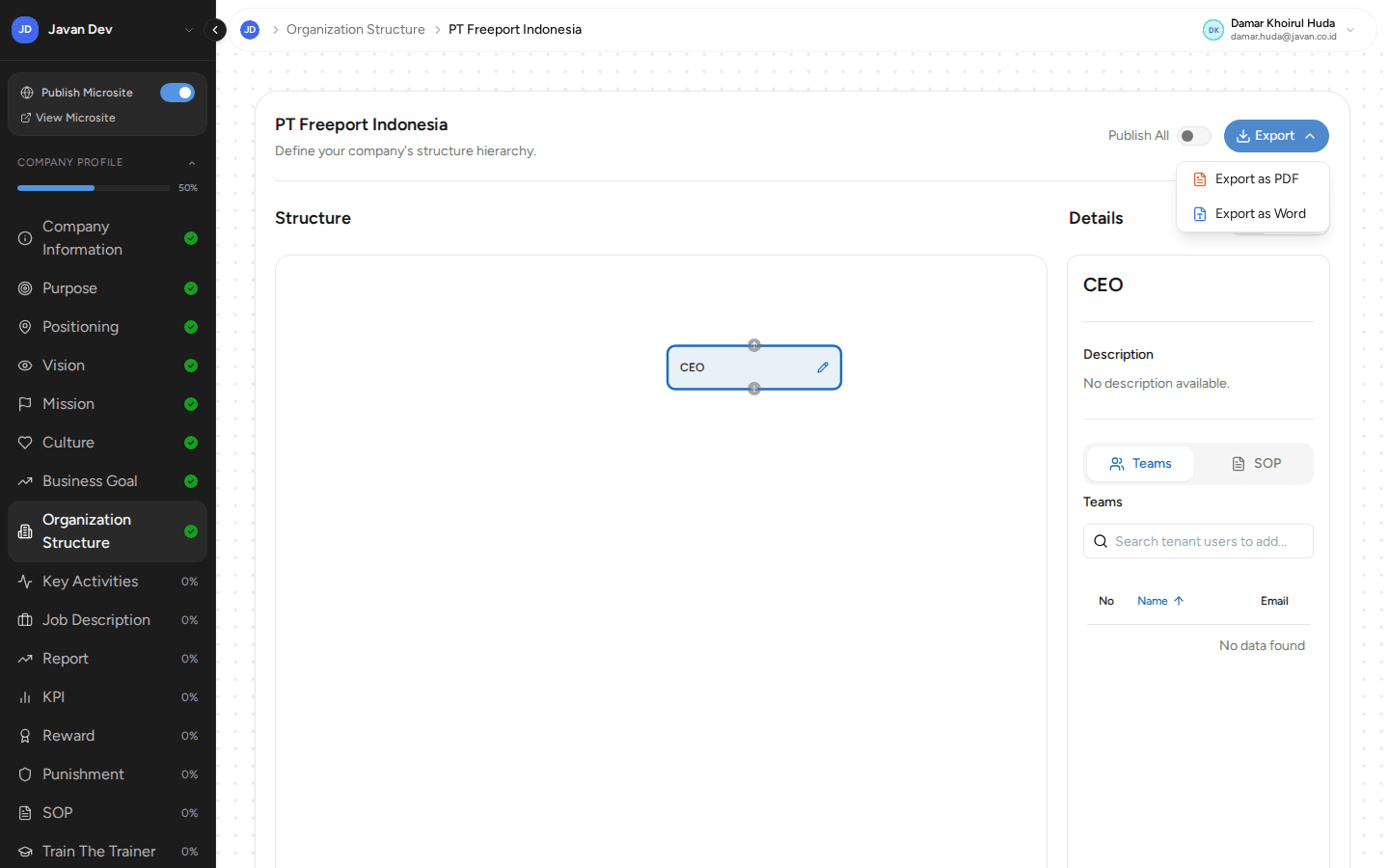
Task: Click the Report chart icon
Action: click(x=25, y=659)
